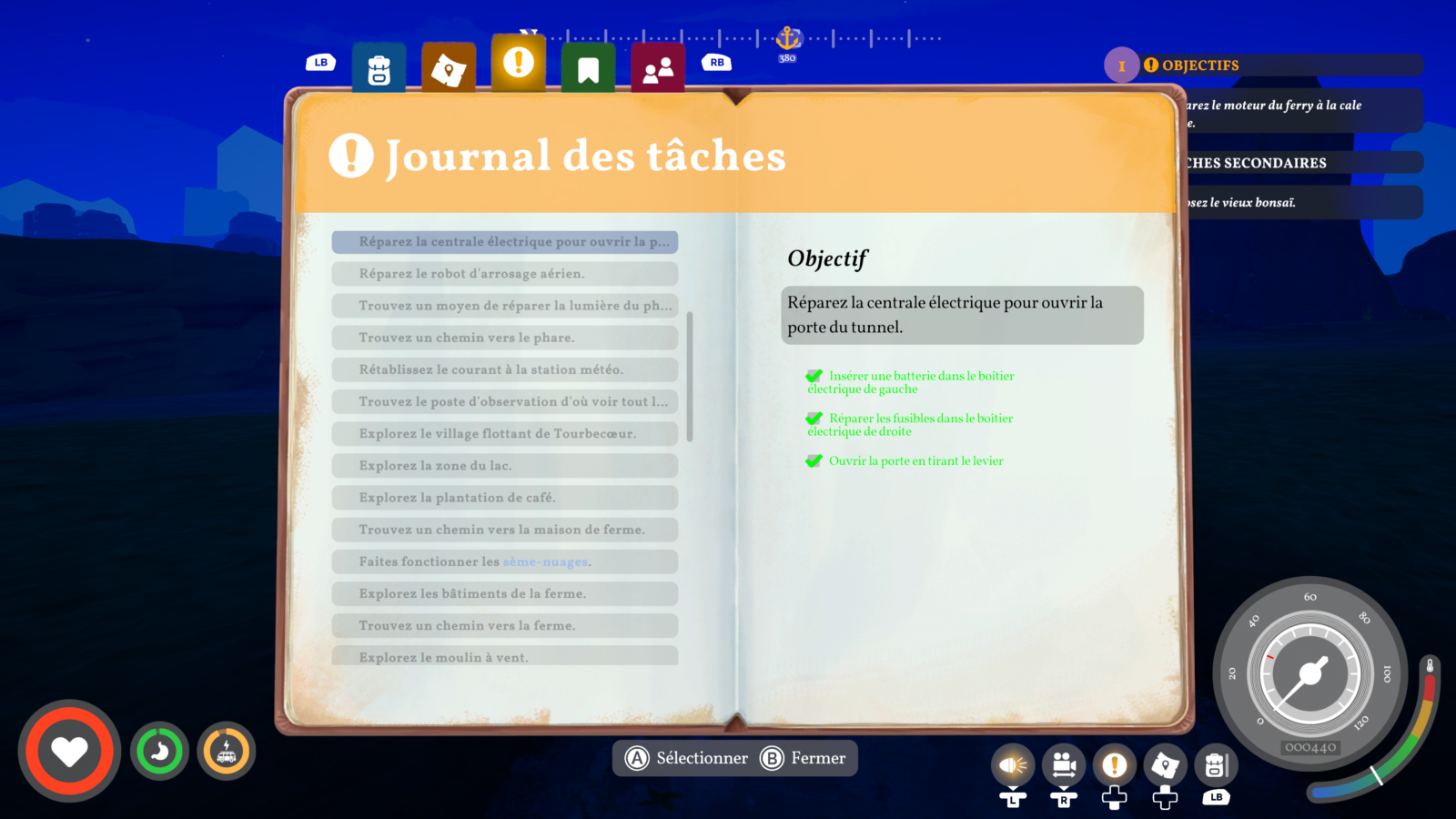This screenshot has width=1456, height=819.
Task: Select task 'Trouvez un chemin vers le phare'
Action: point(505,338)
